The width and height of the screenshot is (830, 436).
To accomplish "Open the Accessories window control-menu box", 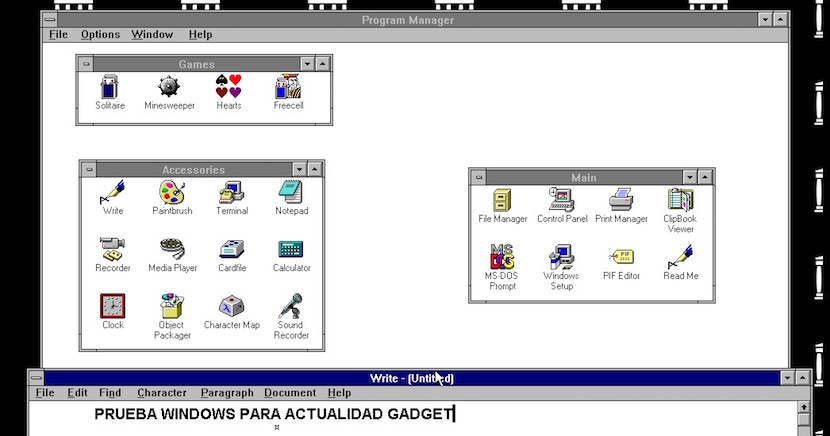I will [x=89, y=169].
